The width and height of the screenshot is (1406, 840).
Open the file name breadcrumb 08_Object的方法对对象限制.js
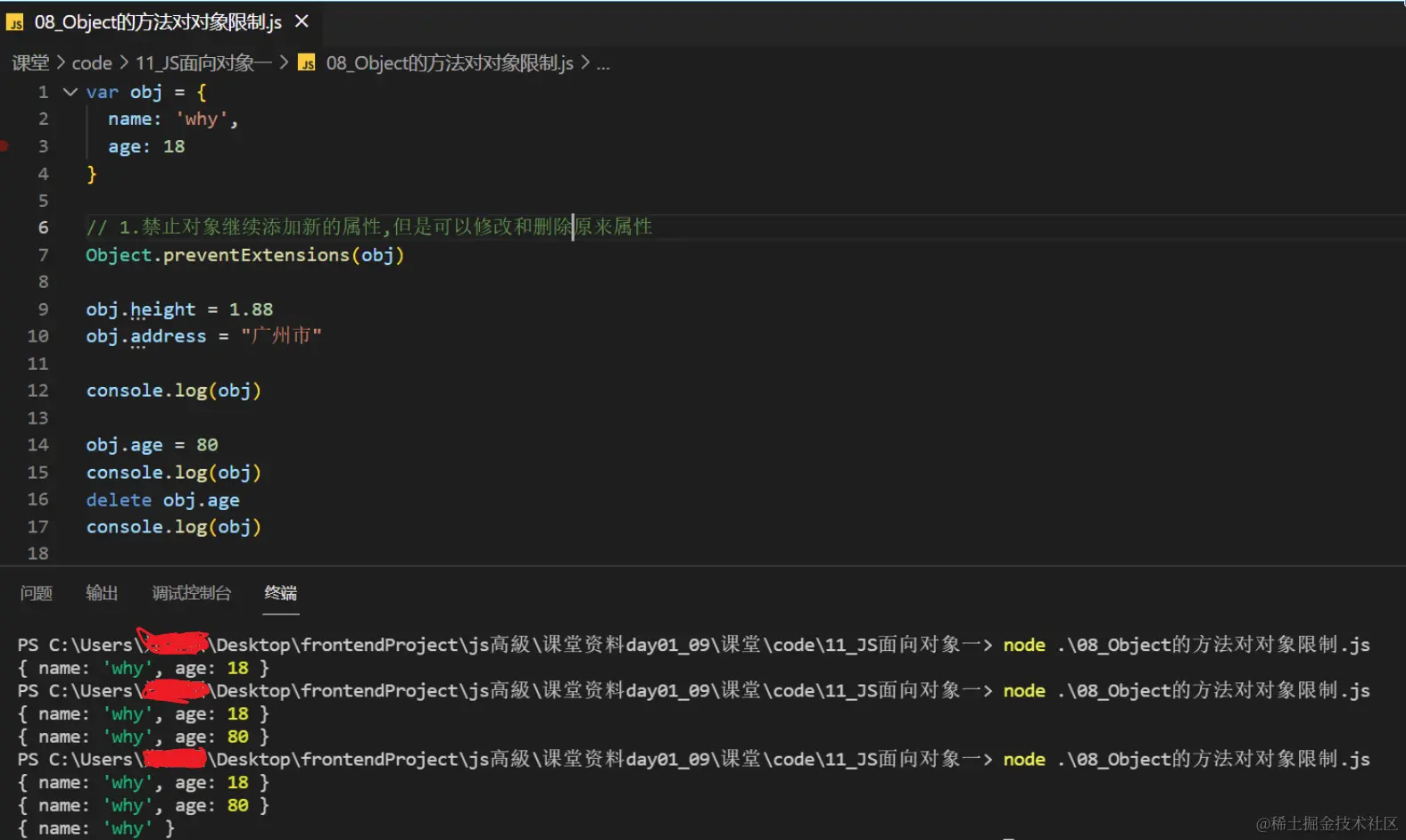[450, 63]
